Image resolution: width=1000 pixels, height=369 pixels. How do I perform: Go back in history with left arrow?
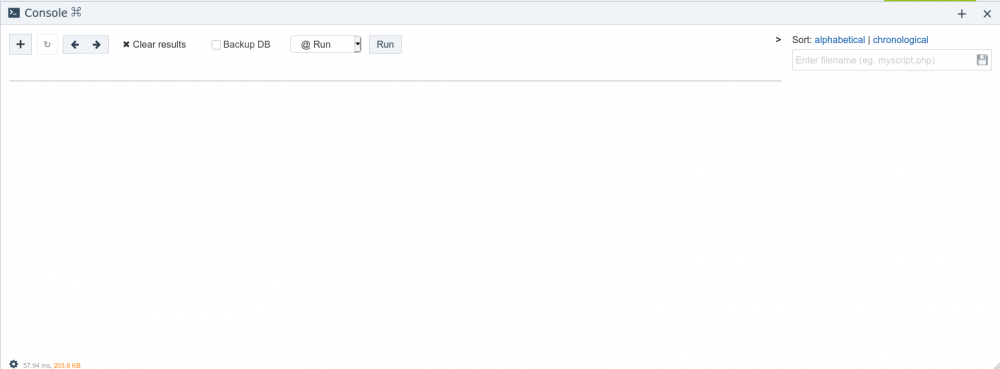pos(75,45)
